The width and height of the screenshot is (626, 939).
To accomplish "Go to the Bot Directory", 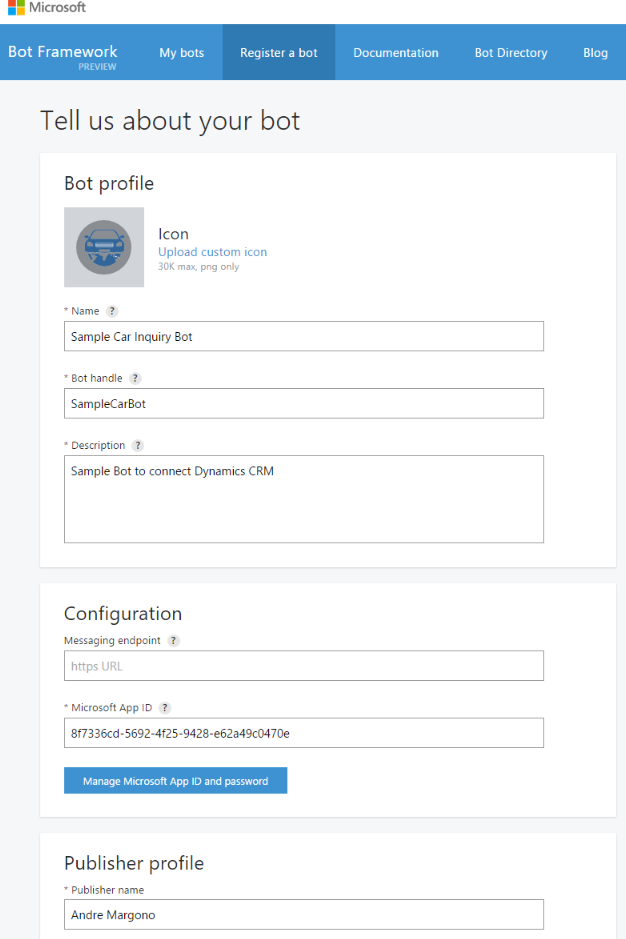I will click(x=511, y=53).
